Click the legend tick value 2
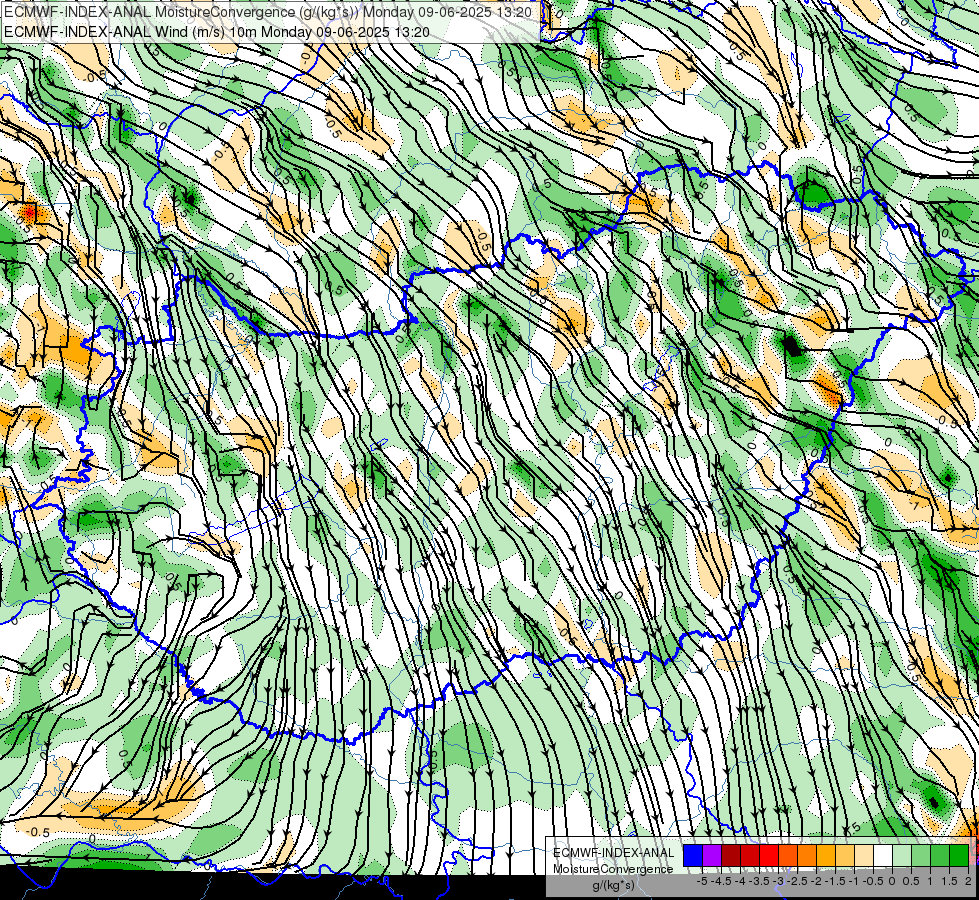The width and height of the screenshot is (979, 900). [968, 881]
